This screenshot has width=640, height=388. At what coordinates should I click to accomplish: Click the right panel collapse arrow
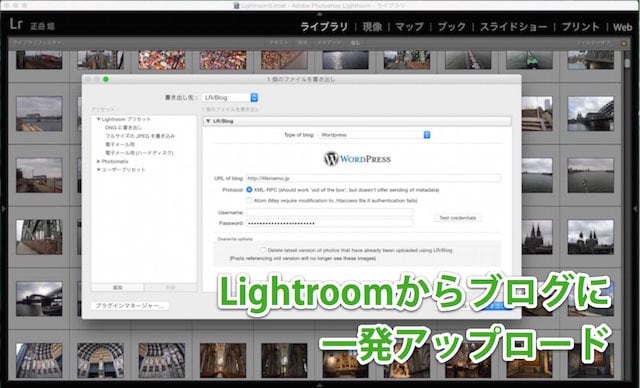tap(636, 208)
